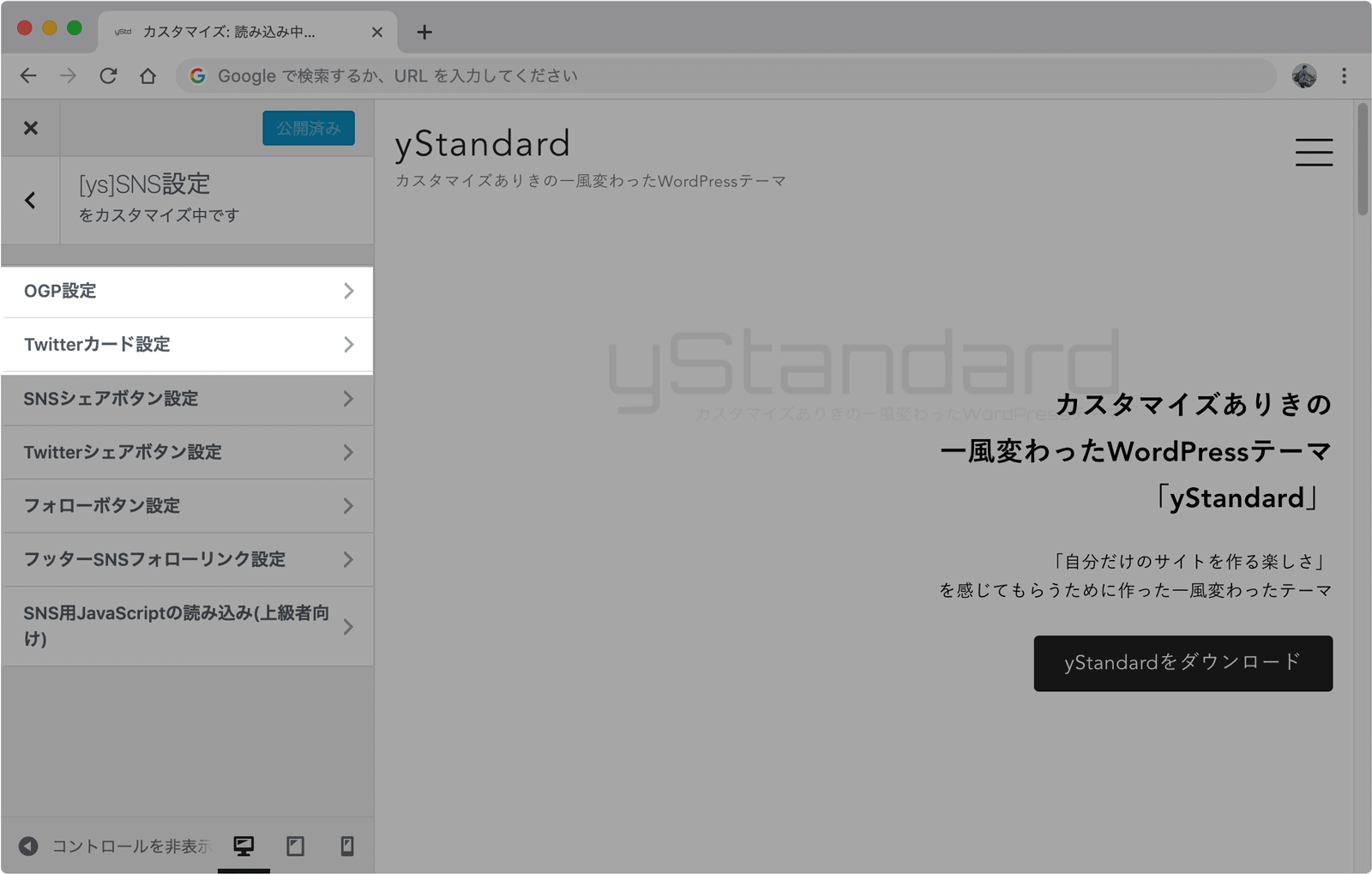Expand chevron for Twitterシェアボタン設定
The image size is (1372, 874).
[348, 452]
